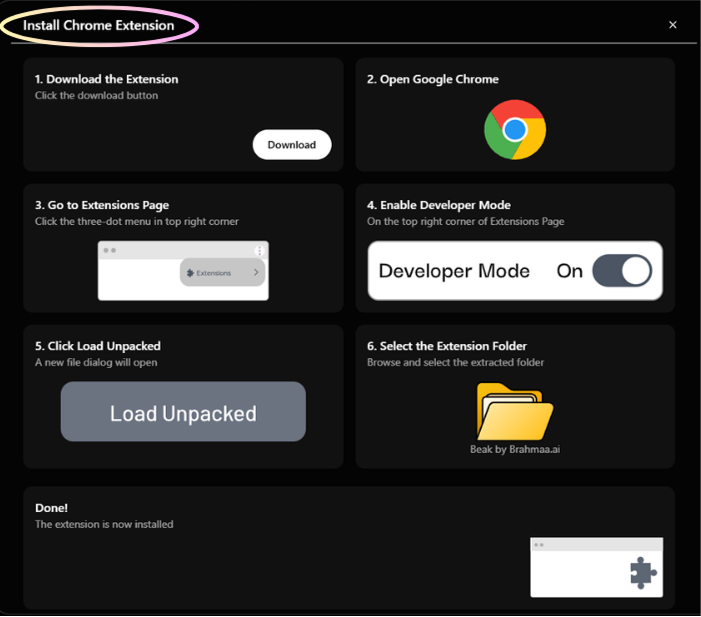Click the Load Unpacked button
This screenshot has height=617, width=701.
click(x=183, y=411)
